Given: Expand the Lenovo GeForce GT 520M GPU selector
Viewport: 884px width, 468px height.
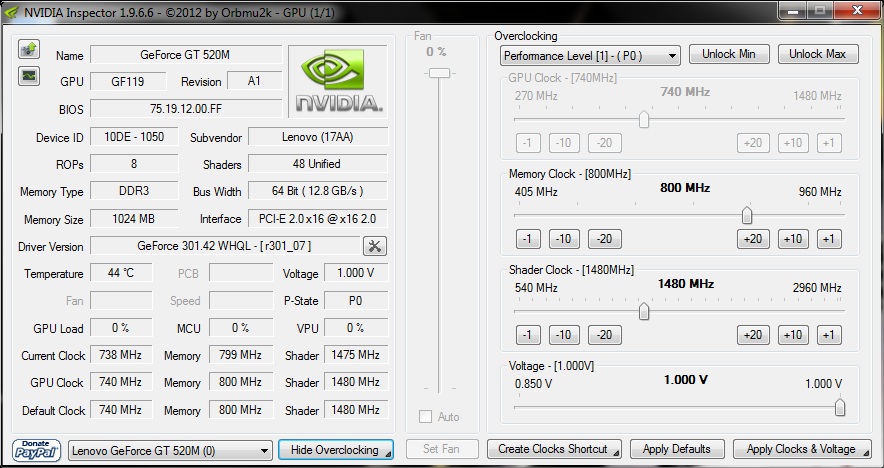Looking at the screenshot, I should point(170,450).
